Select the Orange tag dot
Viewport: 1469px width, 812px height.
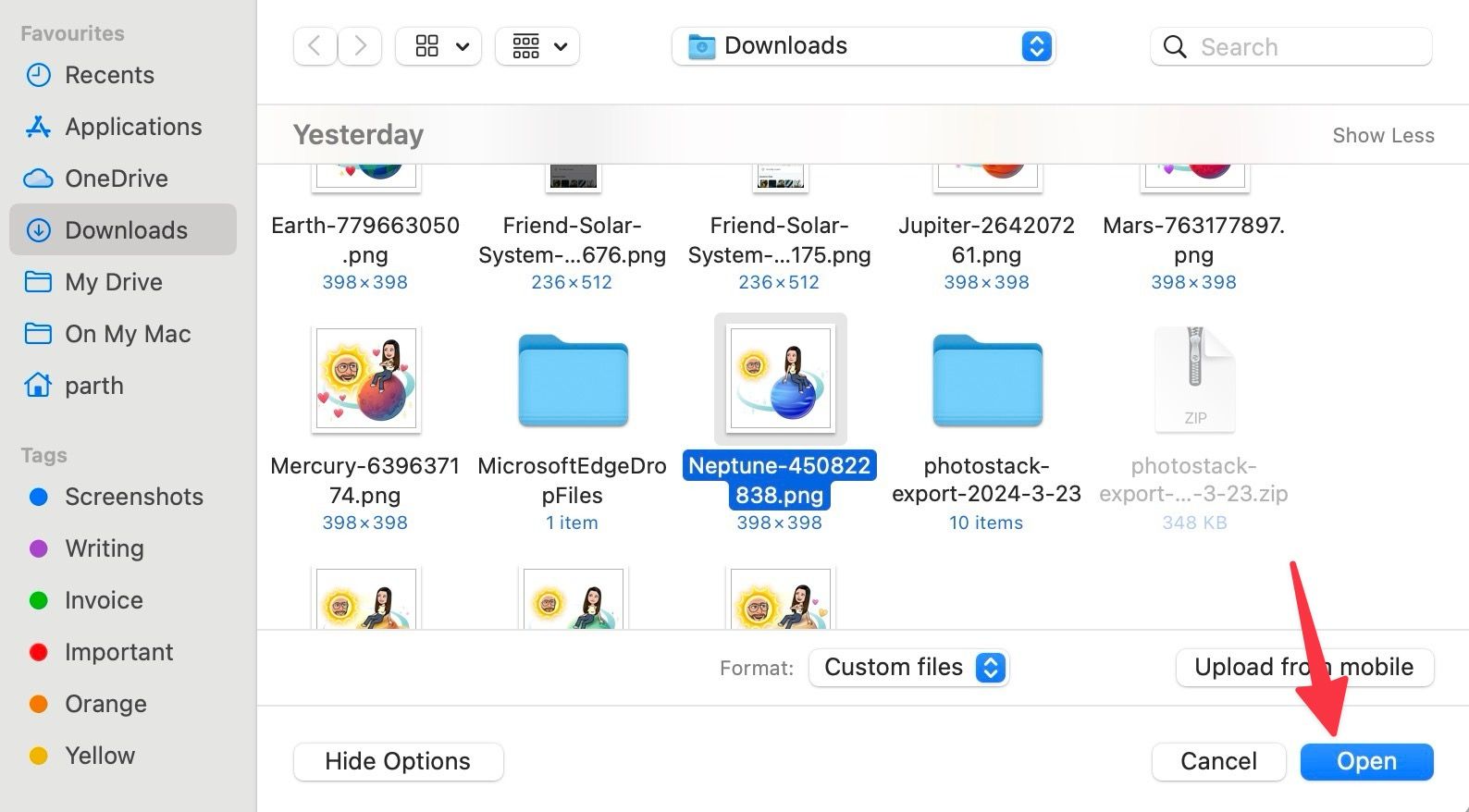[39, 705]
